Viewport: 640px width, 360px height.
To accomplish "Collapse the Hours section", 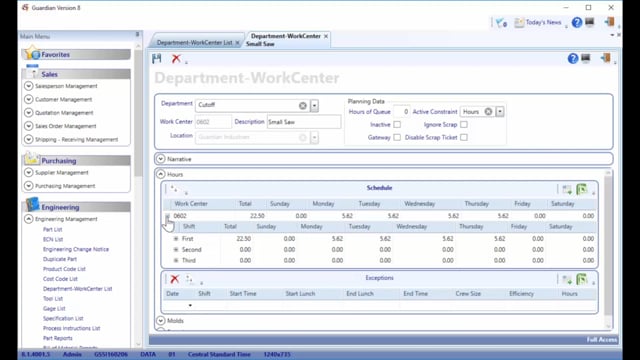I will (x=161, y=174).
